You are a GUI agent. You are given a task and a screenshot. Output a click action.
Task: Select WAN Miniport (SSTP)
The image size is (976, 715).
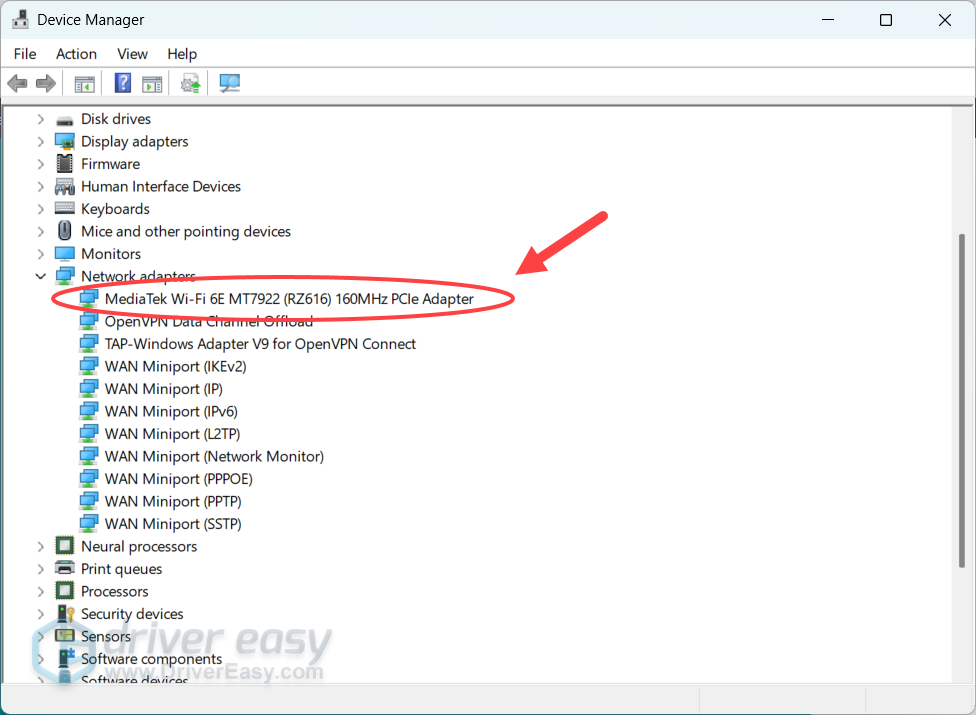pos(173,523)
